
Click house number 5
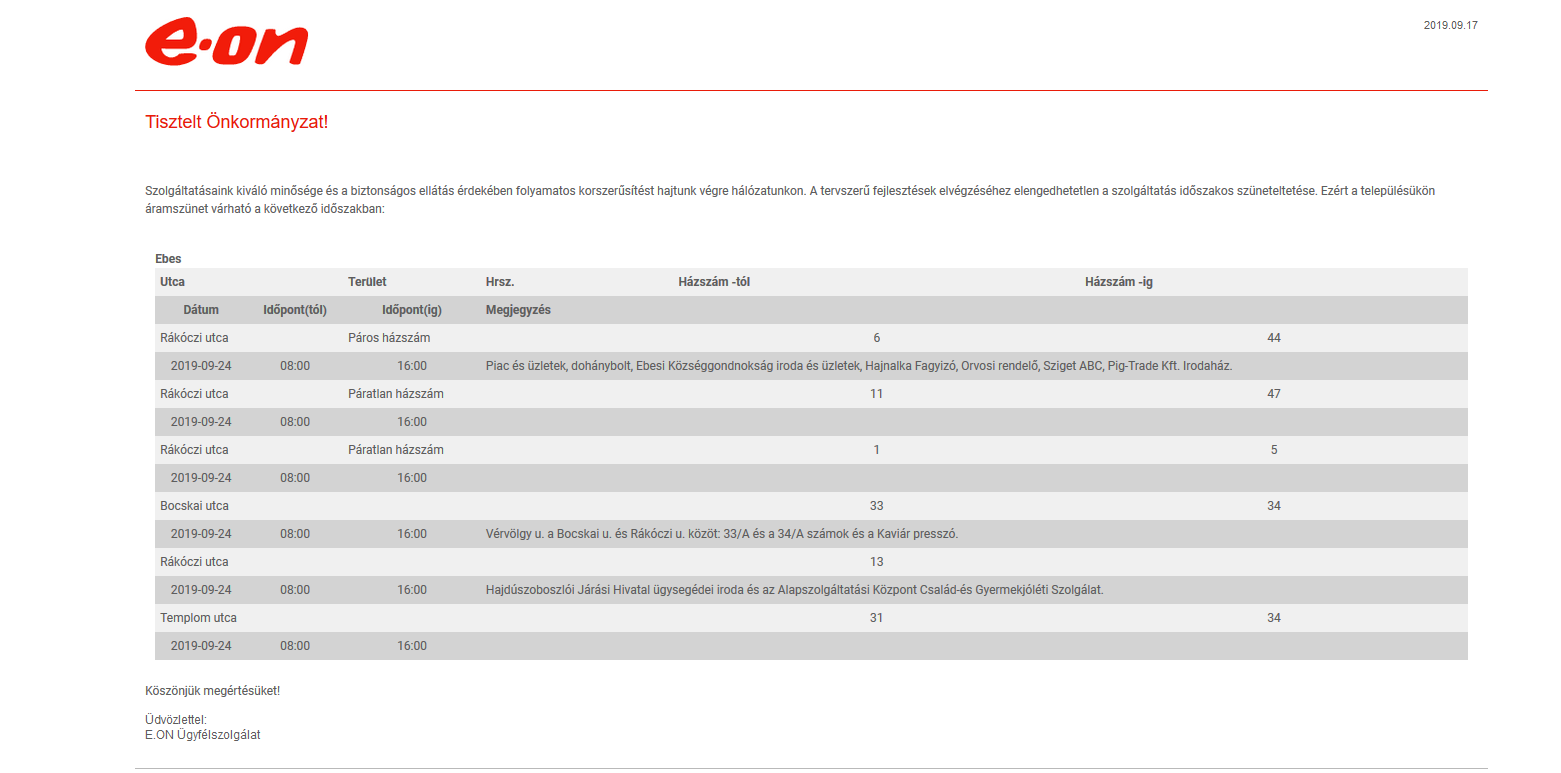1274,450
